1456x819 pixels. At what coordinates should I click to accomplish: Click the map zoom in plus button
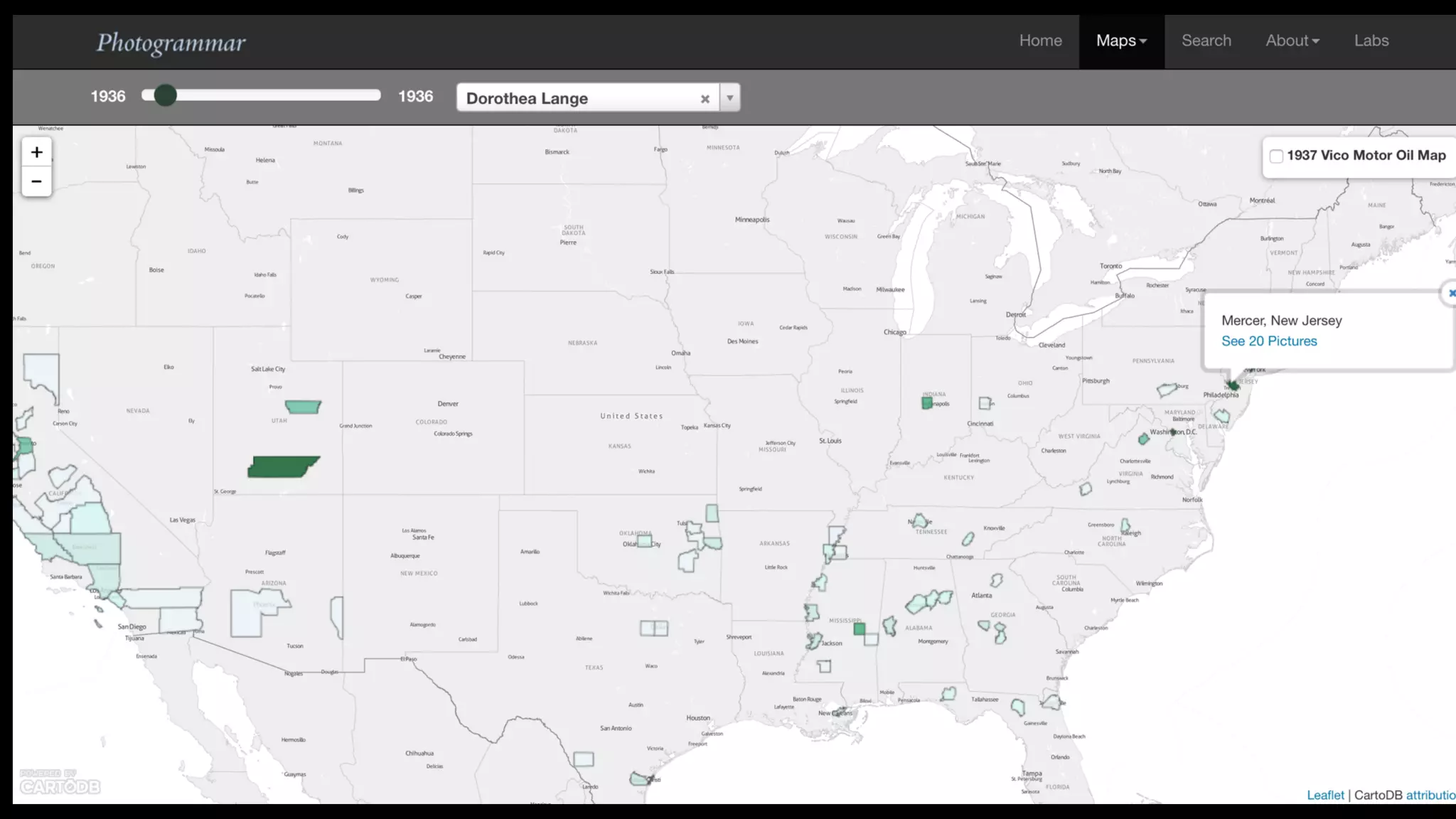point(36,152)
